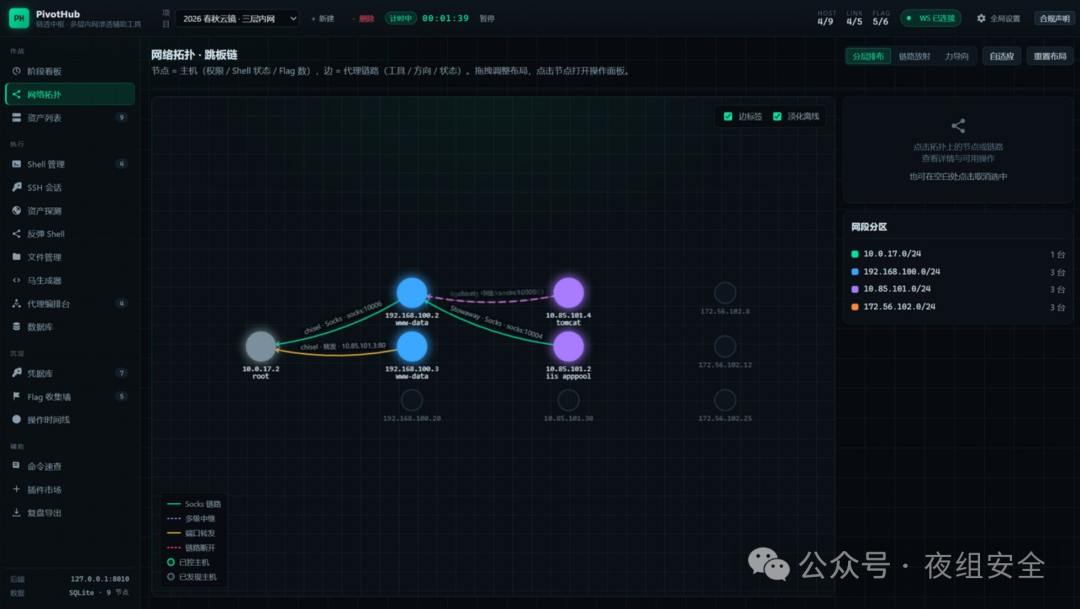Screen dimensions: 1080x609
Task: Open the 文件管理 folder icon
Action: click(17, 257)
